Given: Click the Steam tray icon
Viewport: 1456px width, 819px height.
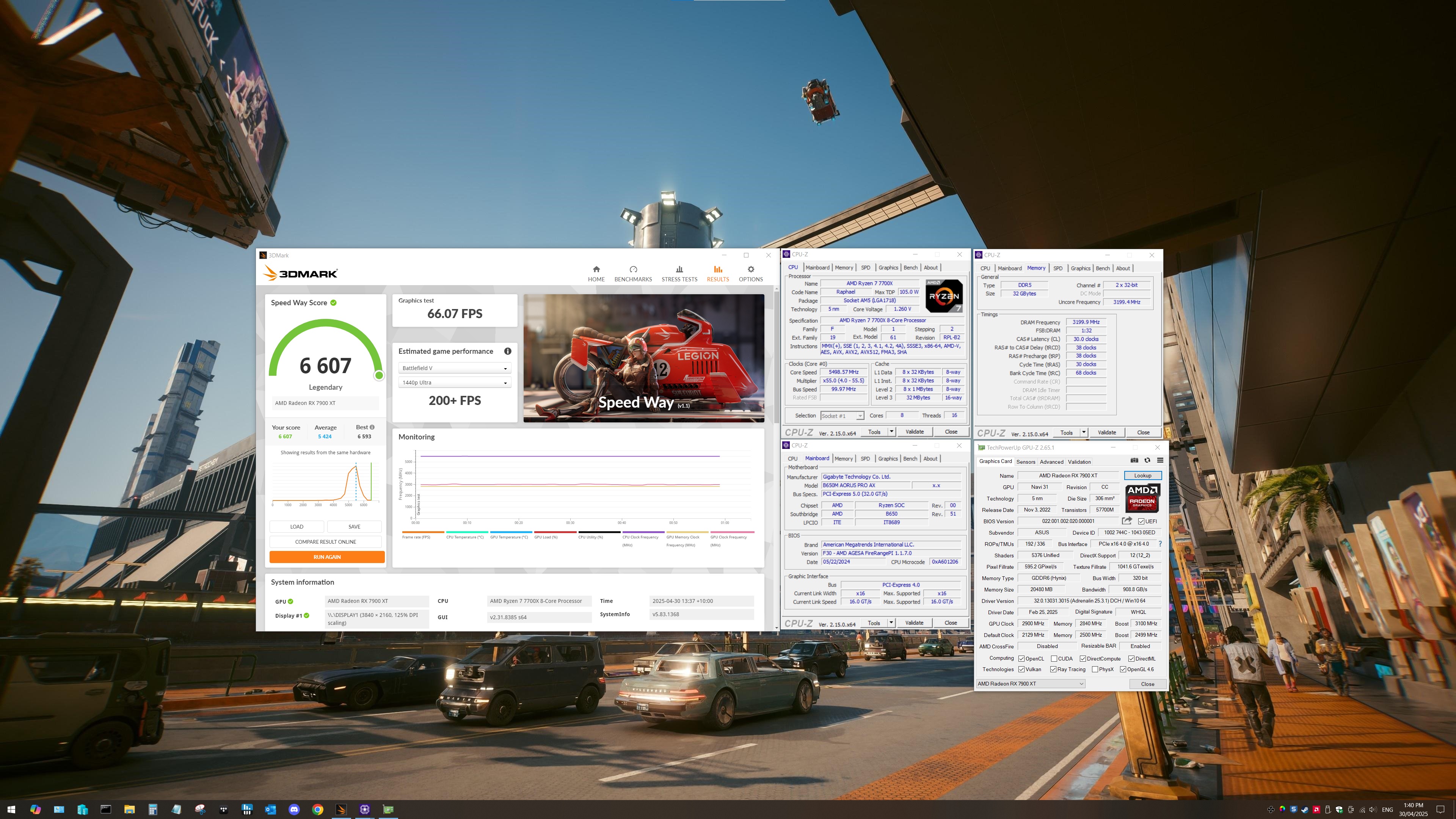Looking at the screenshot, I should (1304, 810).
